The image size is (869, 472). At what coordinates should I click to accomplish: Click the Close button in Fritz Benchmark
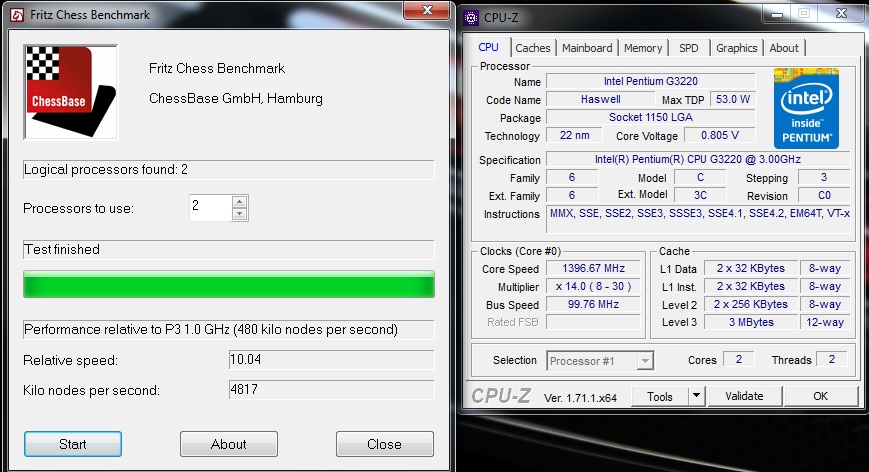point(385,444)
